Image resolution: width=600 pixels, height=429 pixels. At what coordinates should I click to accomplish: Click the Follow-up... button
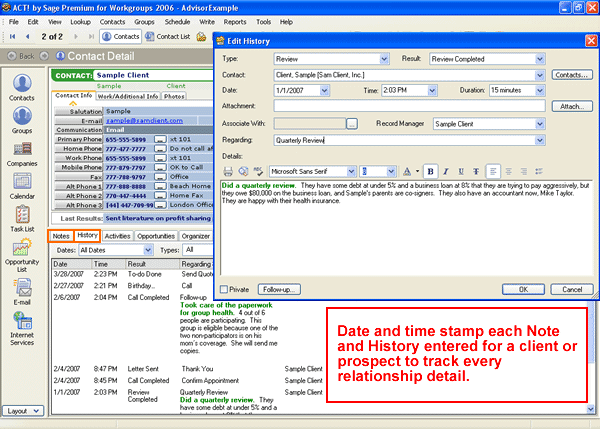tap(279, 289)
